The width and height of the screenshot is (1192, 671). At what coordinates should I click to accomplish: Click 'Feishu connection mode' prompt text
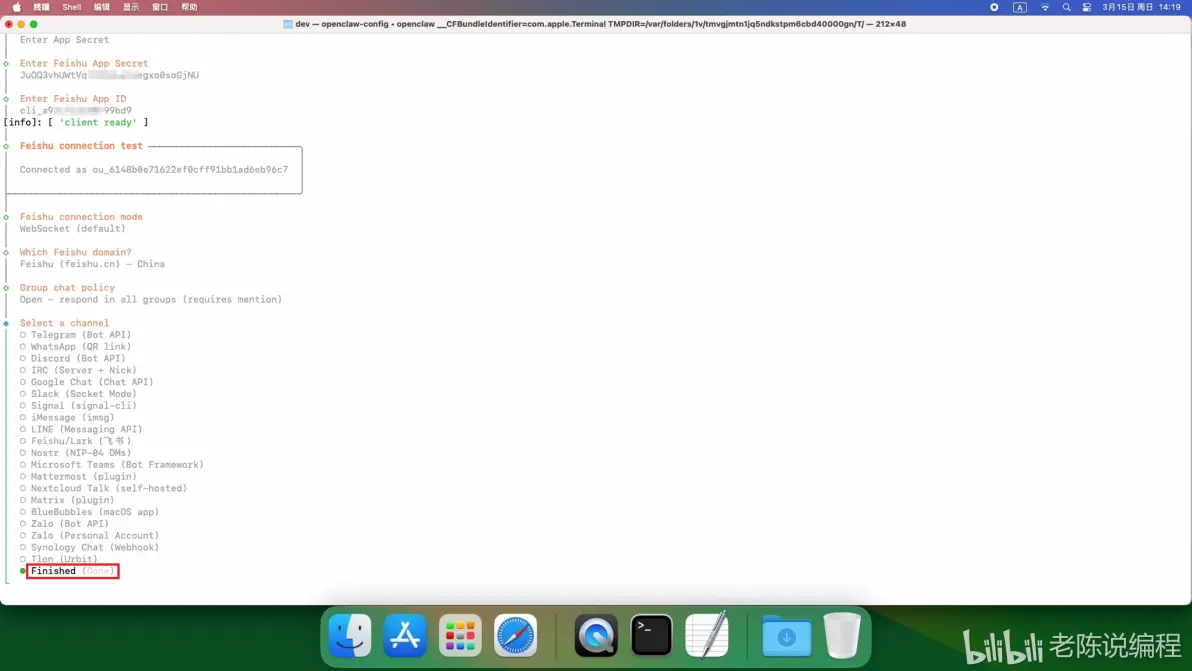point(81,217)
